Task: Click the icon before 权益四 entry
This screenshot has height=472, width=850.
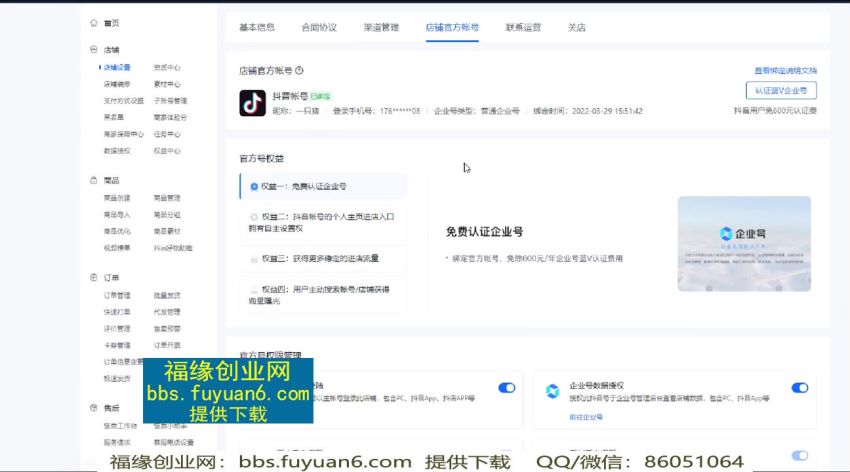Action: (254, 290)
